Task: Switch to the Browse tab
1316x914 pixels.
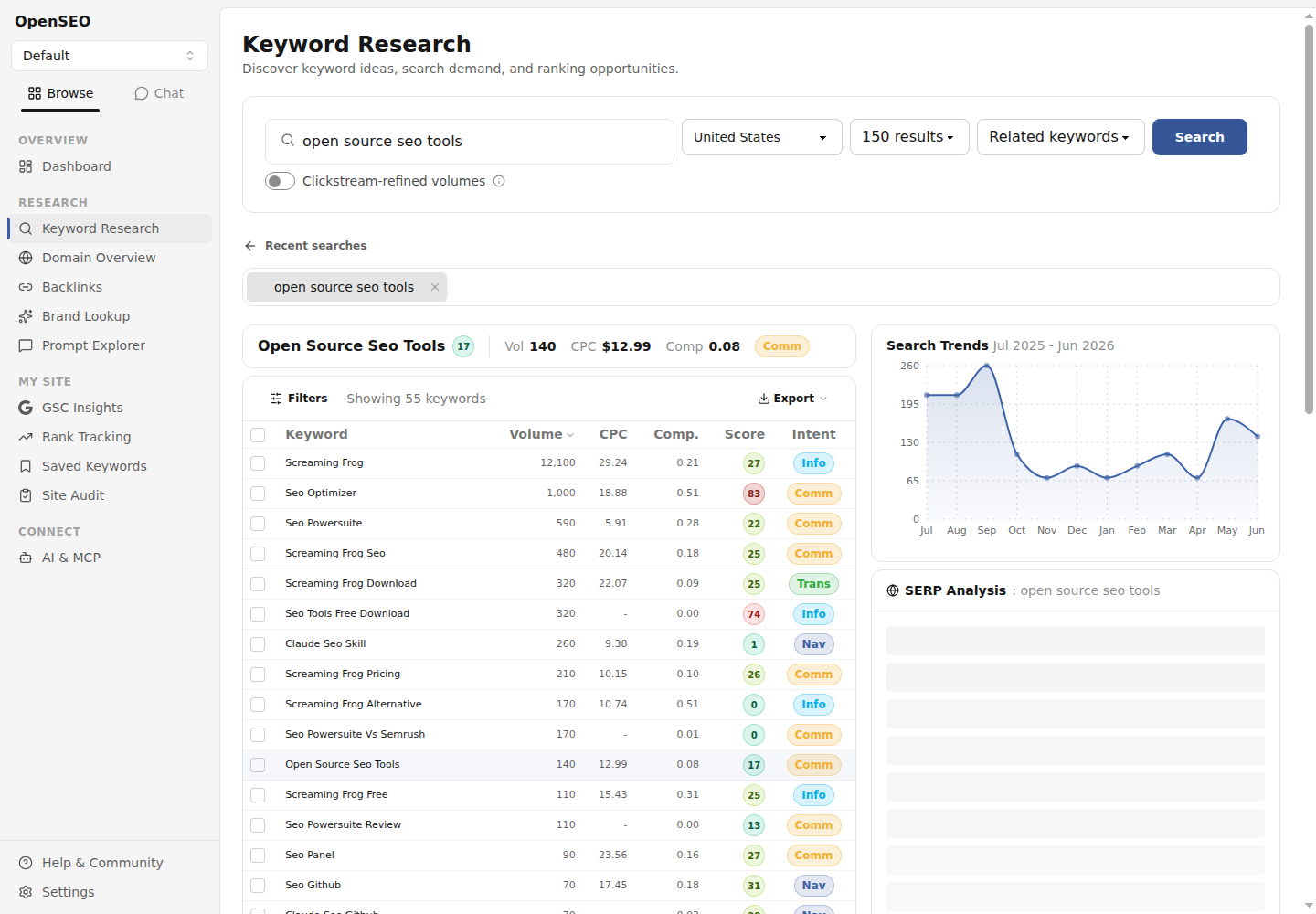Action: click(x=60, y=93)
